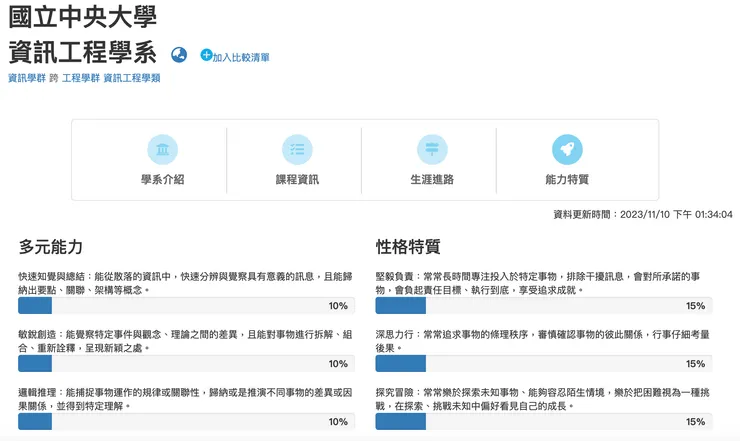The width and height of the screenshot is (740, 441).
Task: Click the 國立中央大學 heading
Action: pyautogui.click(x=83, y=17)
